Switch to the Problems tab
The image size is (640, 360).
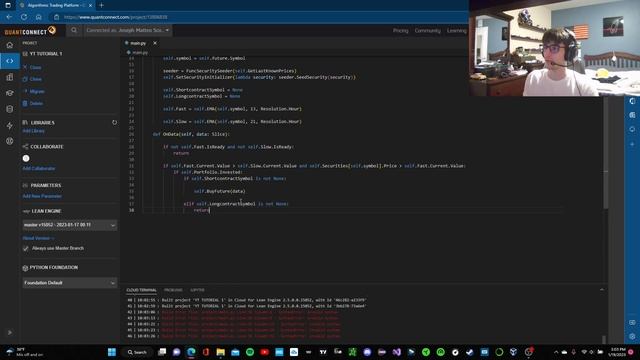173,290
